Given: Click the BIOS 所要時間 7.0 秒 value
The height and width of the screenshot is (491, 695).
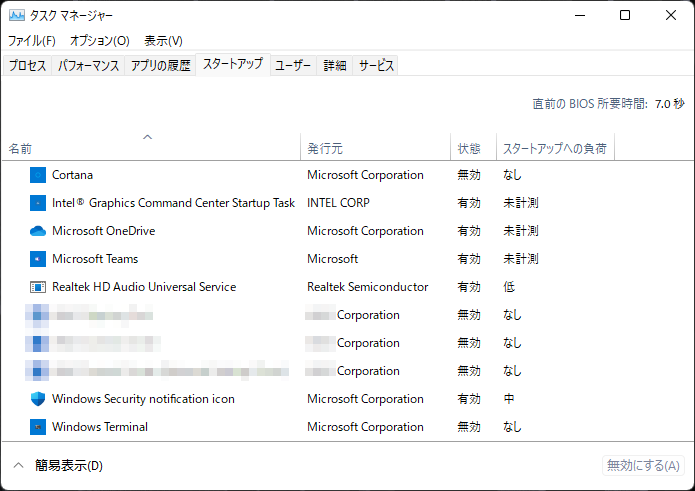Looking at the screenshot, I should click(670, 104).
